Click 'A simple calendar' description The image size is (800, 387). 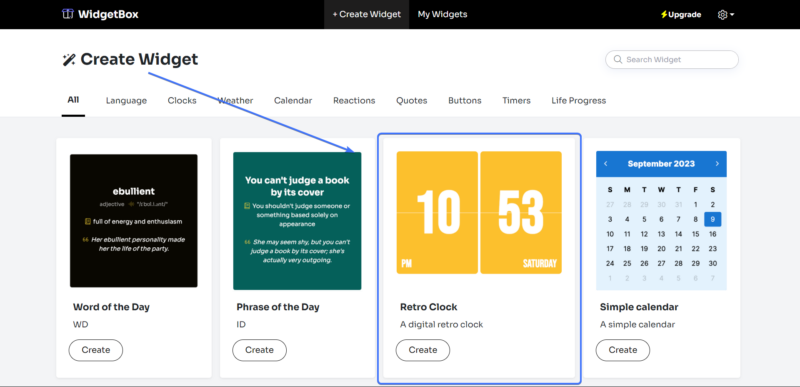tap(637, 324)
